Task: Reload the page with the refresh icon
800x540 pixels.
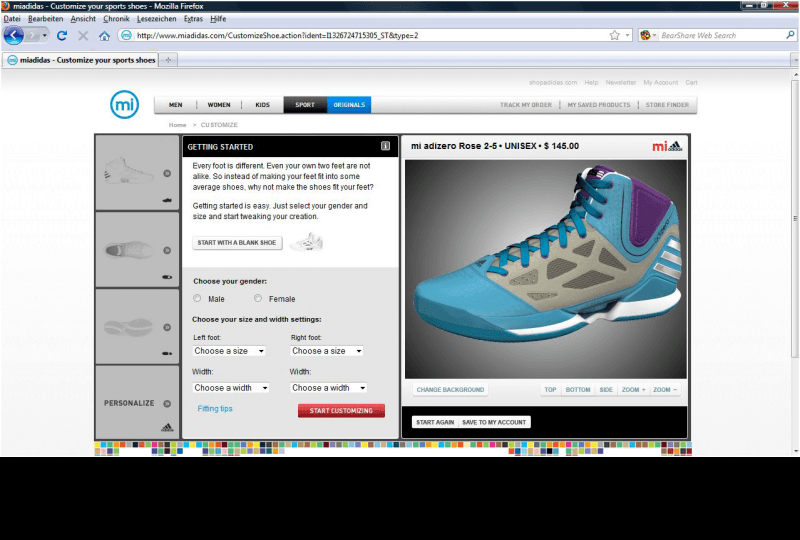Action: (62, 36)
